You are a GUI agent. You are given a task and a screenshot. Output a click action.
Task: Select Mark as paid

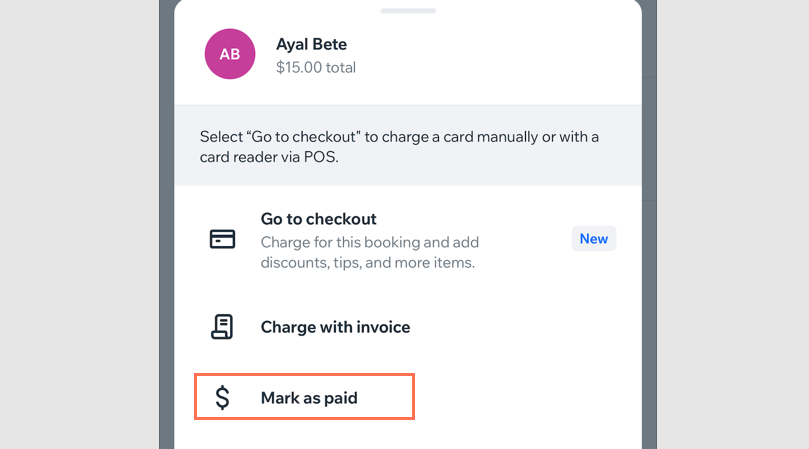309,398
